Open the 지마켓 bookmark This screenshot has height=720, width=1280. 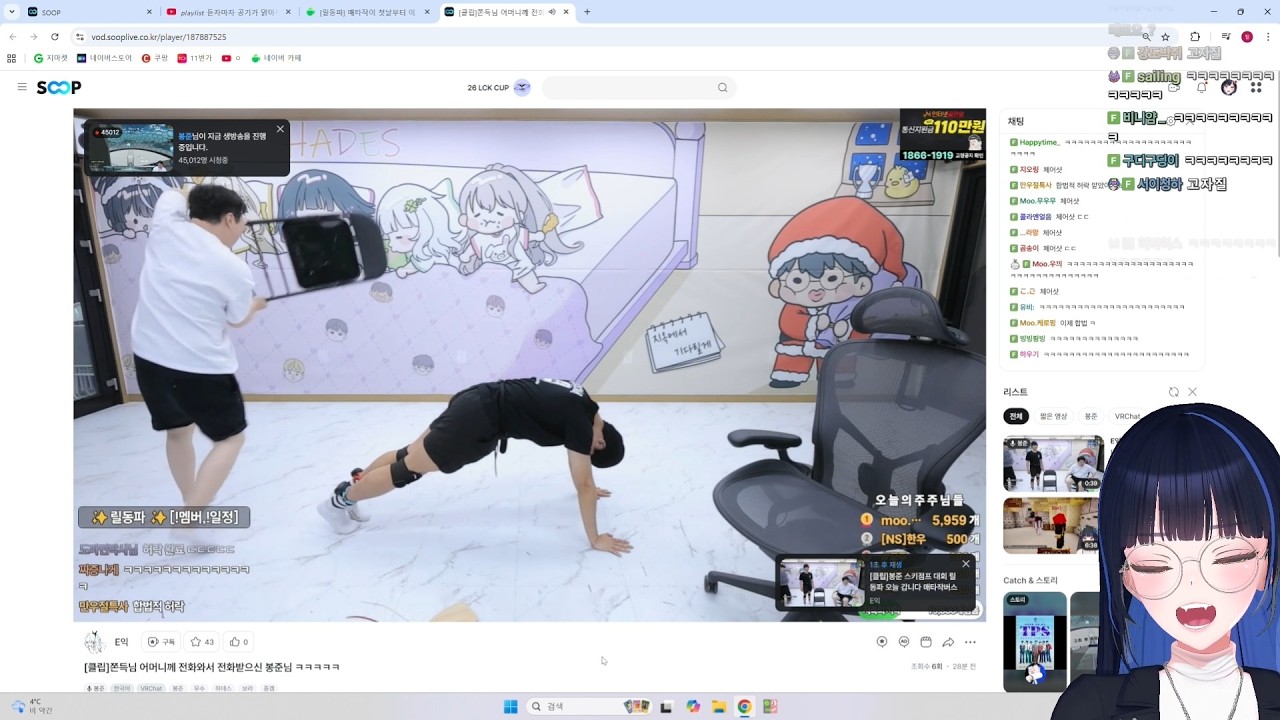pos(51,58)
